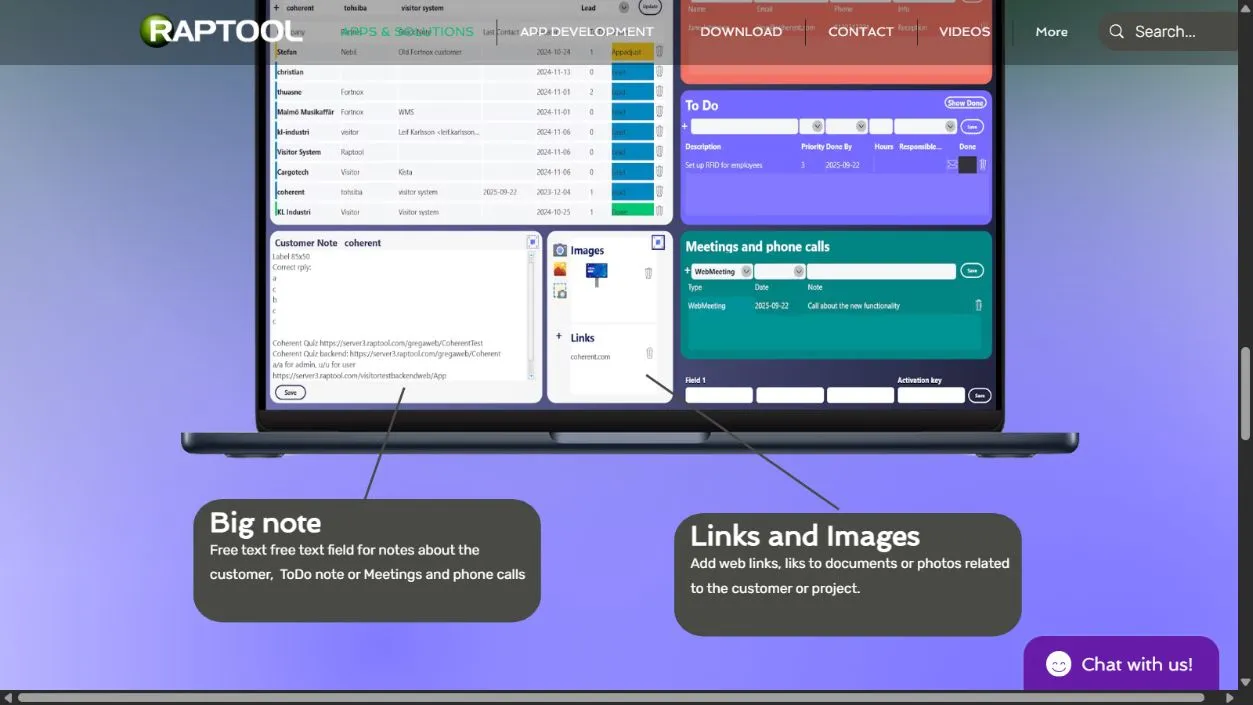Delete the WebMeeting 2025-09-22 entry

click(979, 305)
